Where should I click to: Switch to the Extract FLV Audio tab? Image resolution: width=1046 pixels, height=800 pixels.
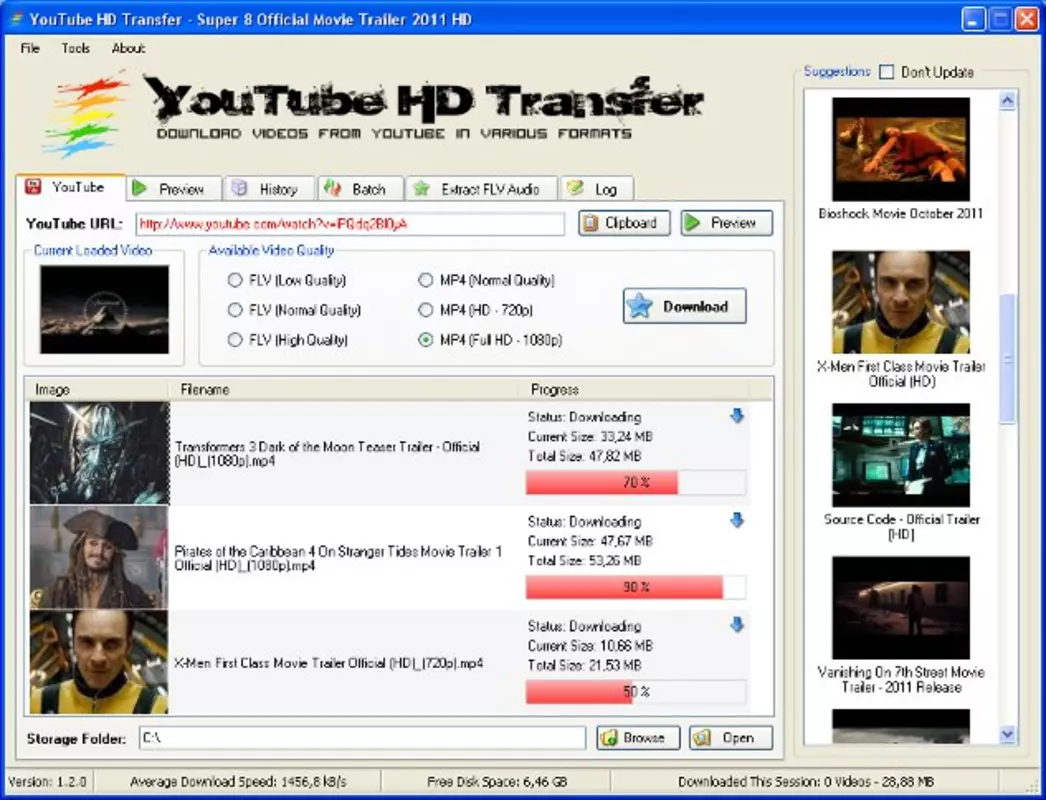pyautogui.click(x=481, y=189)
